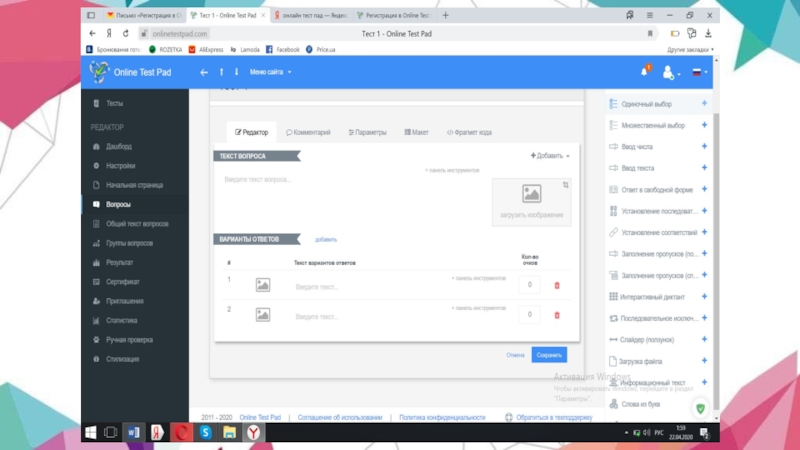
Task: Click the Отмена link
Action: point(515,355)
